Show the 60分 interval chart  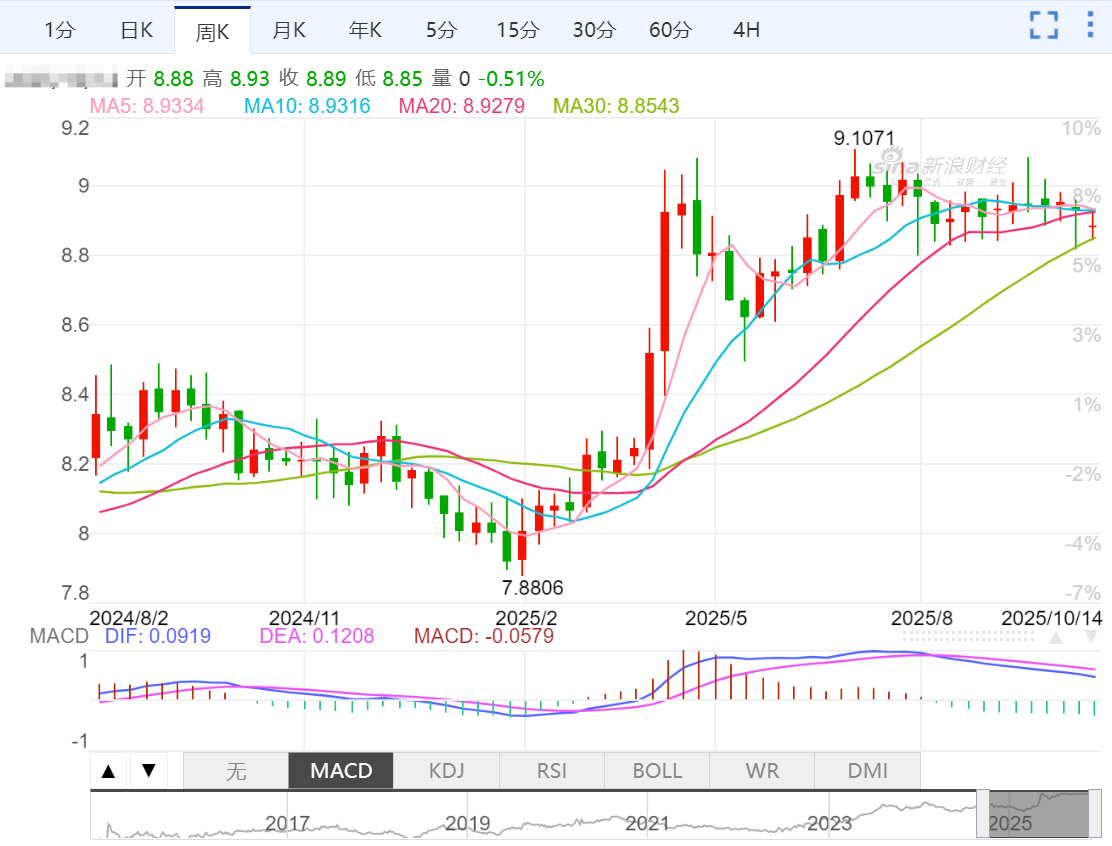coord(670,30)
